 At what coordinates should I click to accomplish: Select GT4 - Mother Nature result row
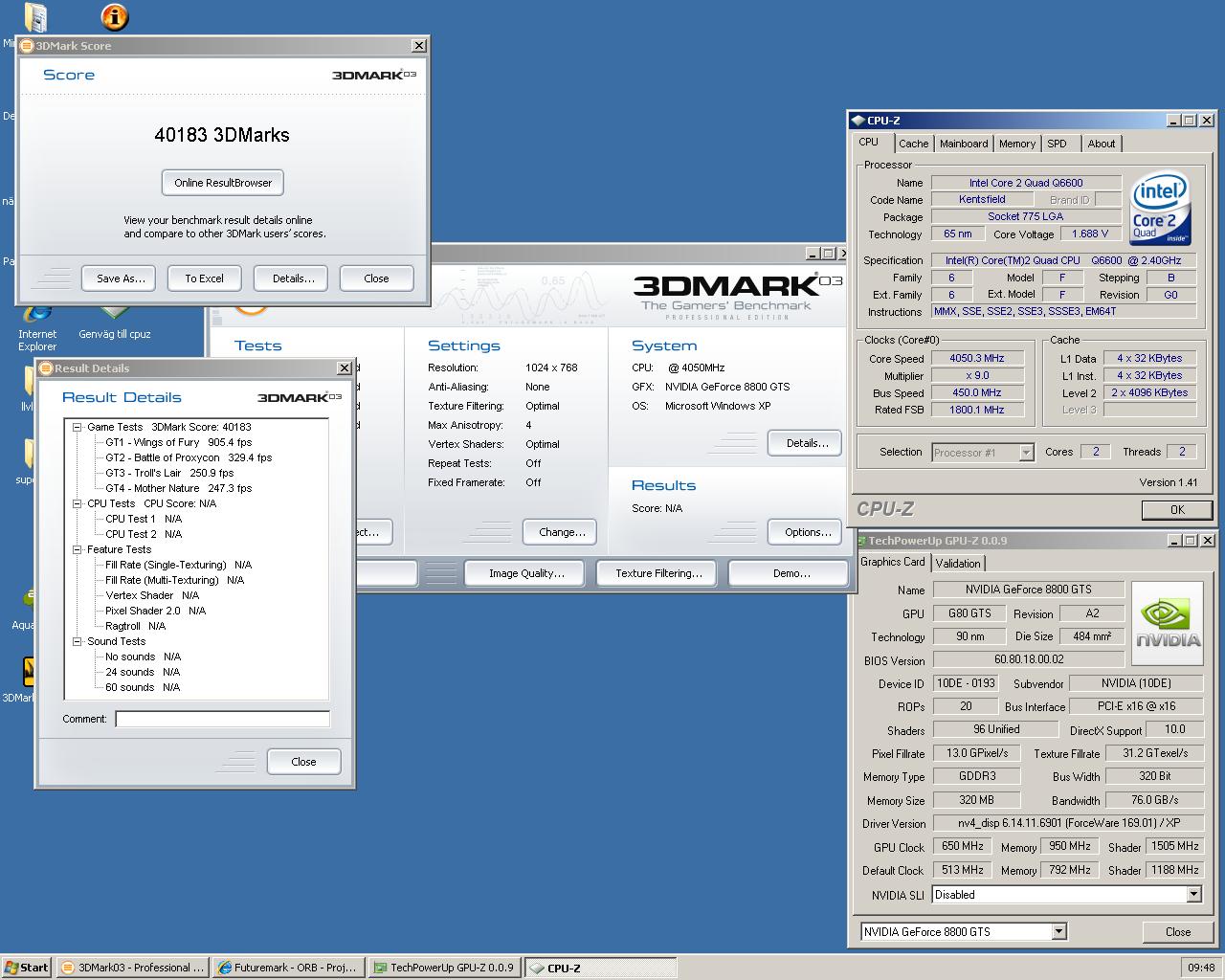click(178, 489)
